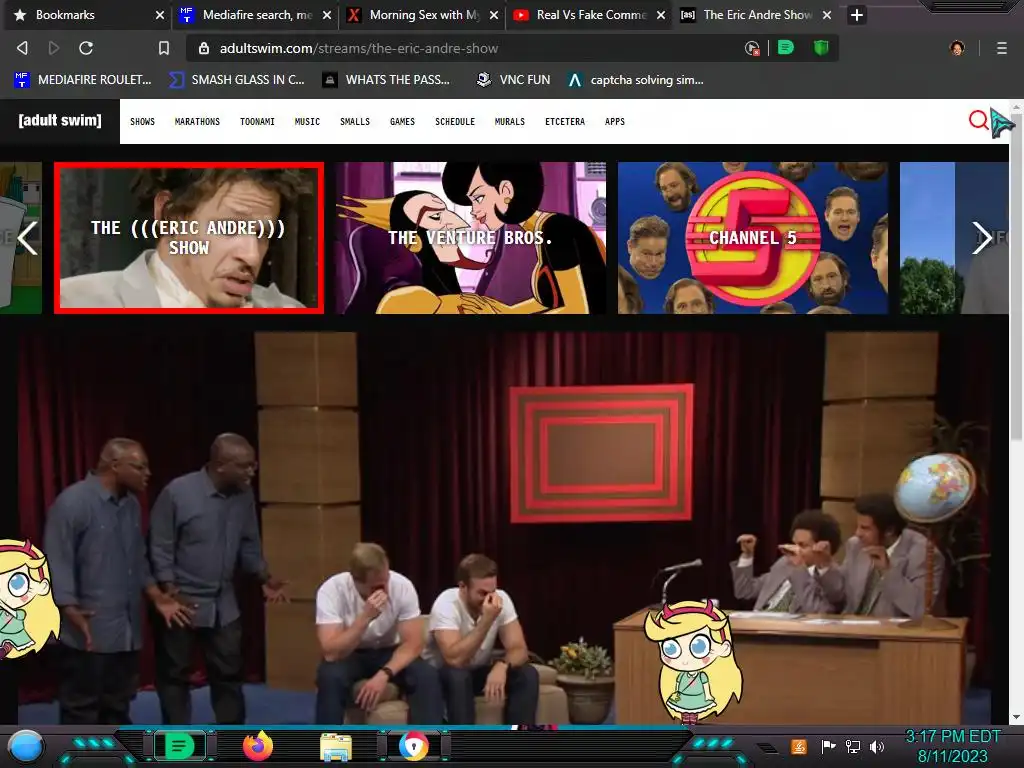Open the network tray icon

click(x=853, y=746)
